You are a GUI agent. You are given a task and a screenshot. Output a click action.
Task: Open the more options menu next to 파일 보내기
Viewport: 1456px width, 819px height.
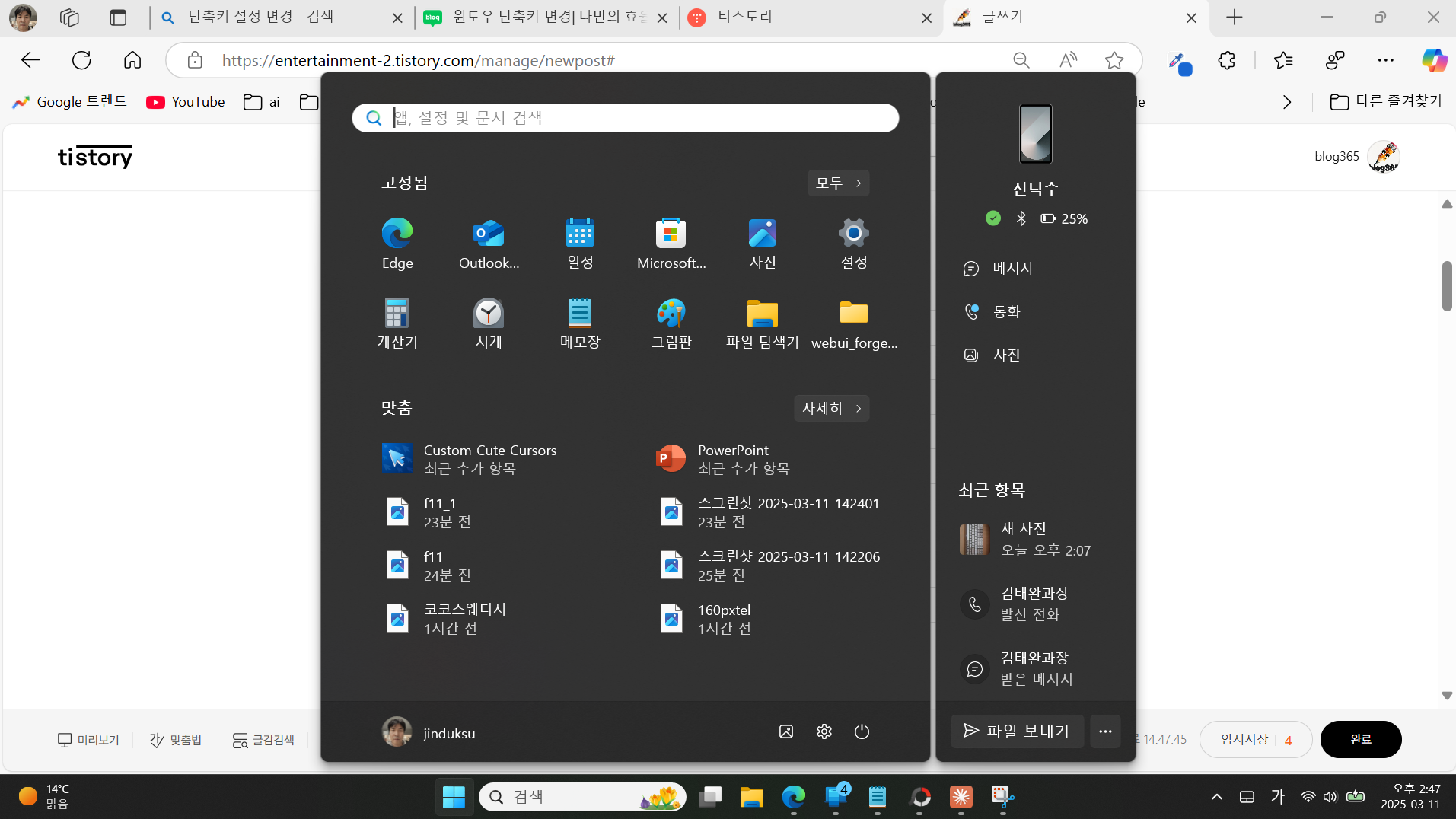tap(1104, 731)
